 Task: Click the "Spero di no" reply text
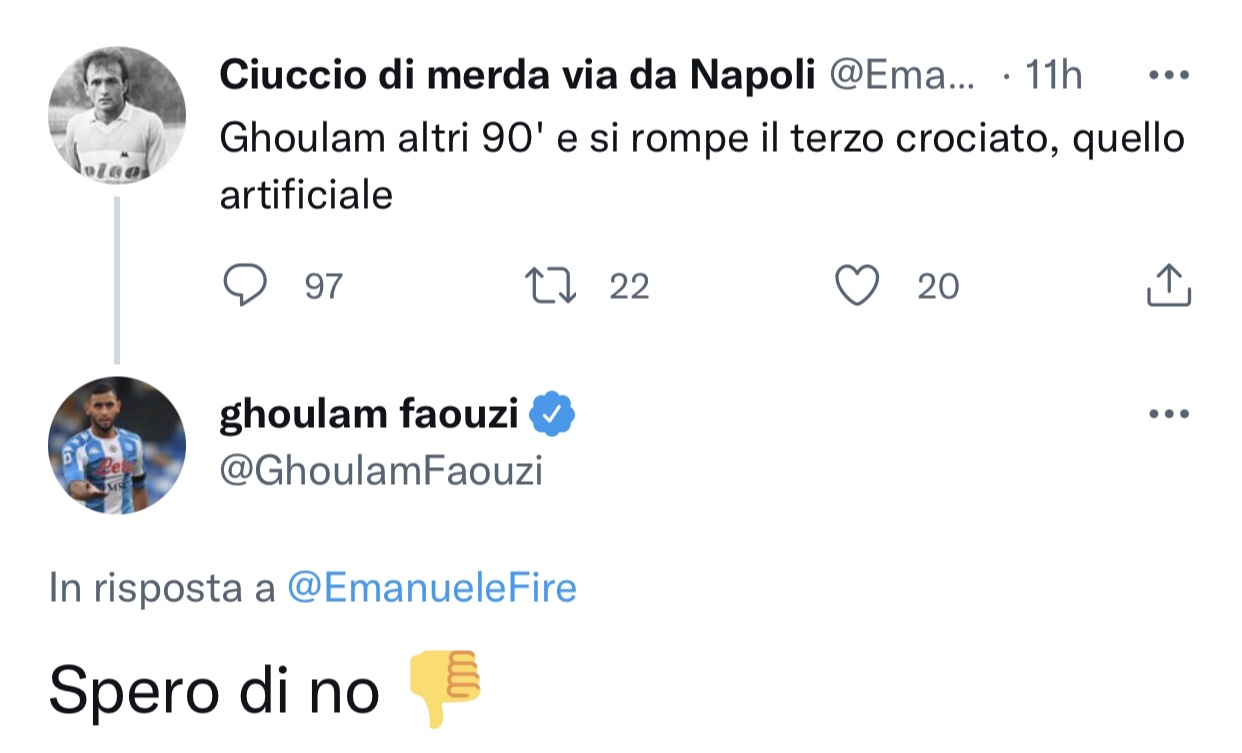tap(214, 690)
